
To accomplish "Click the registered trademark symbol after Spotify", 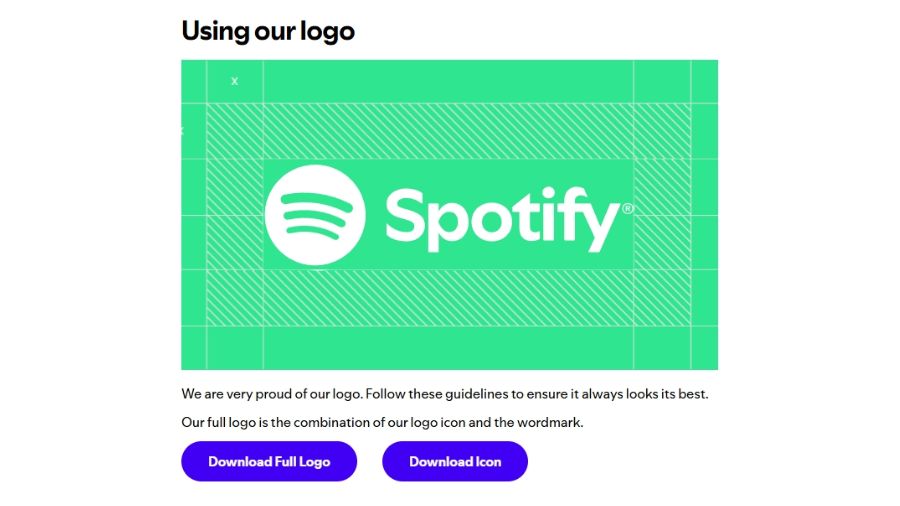I will pyautogui.click(x=627, y=208).
